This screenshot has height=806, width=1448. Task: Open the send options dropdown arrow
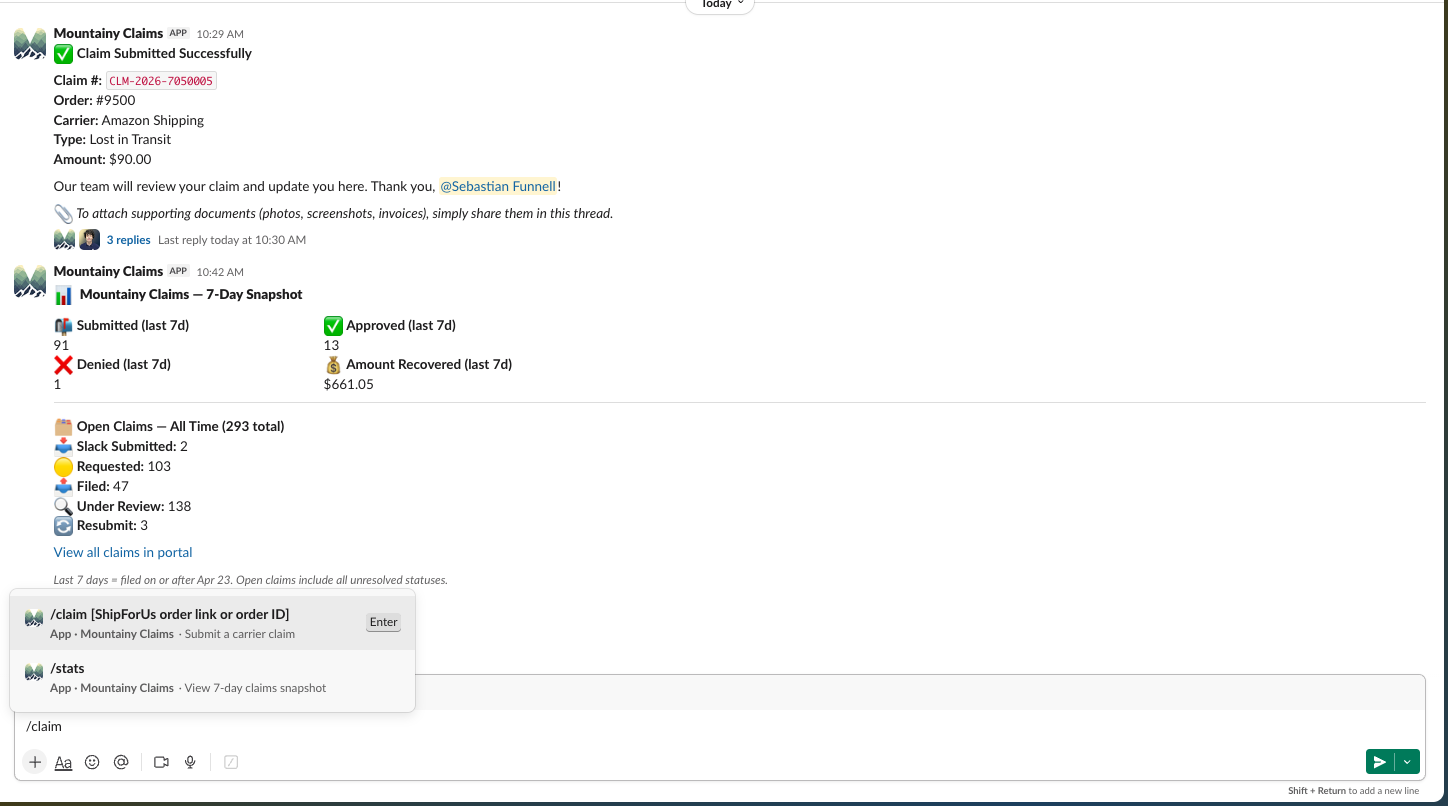click(1407, 762)
